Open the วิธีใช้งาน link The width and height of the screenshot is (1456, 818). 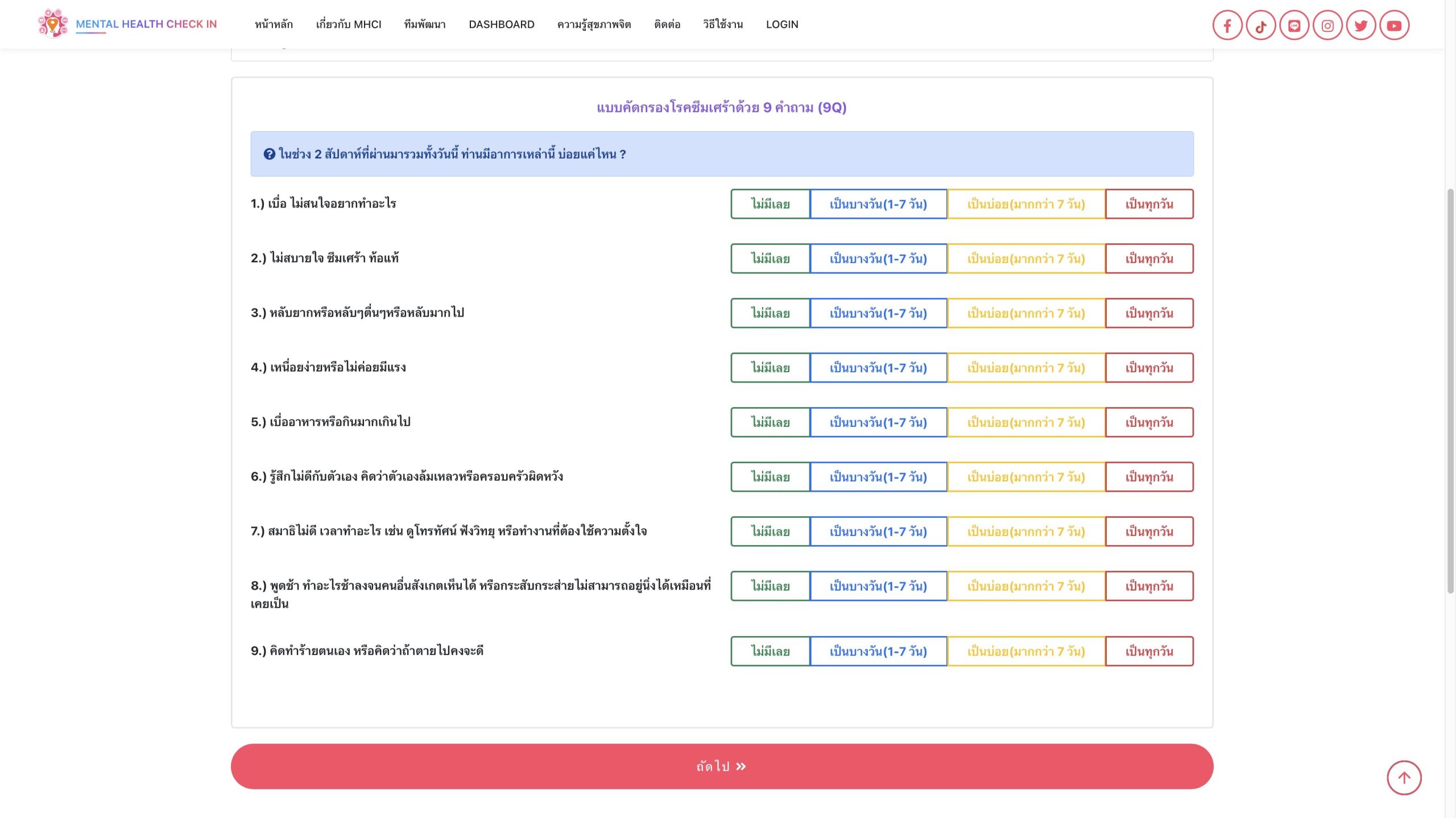click(x=722, y=24)
